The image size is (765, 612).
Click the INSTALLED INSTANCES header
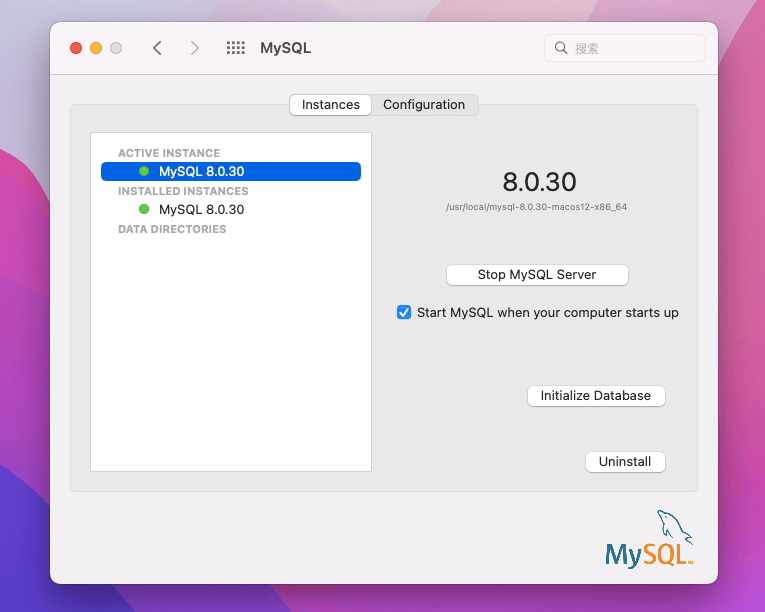click(183, 191)
